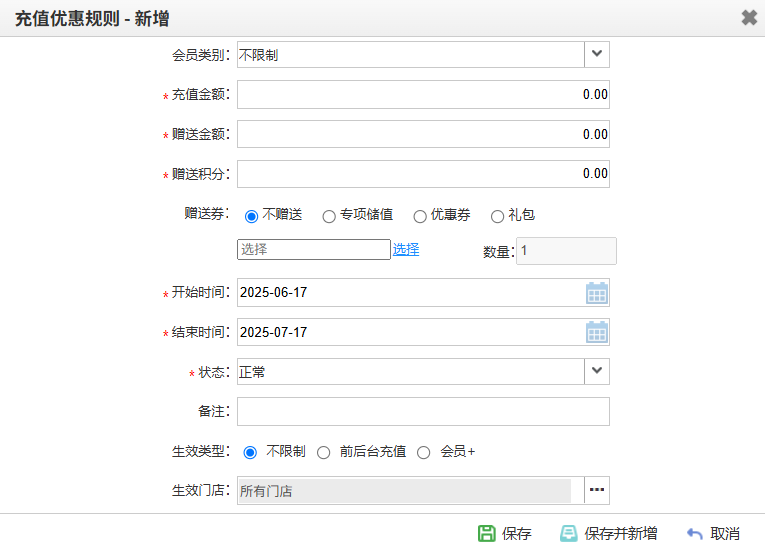Select 前后台充值 effect type
This screenshot has width=765, height=559.
click(x=323, y=452)
